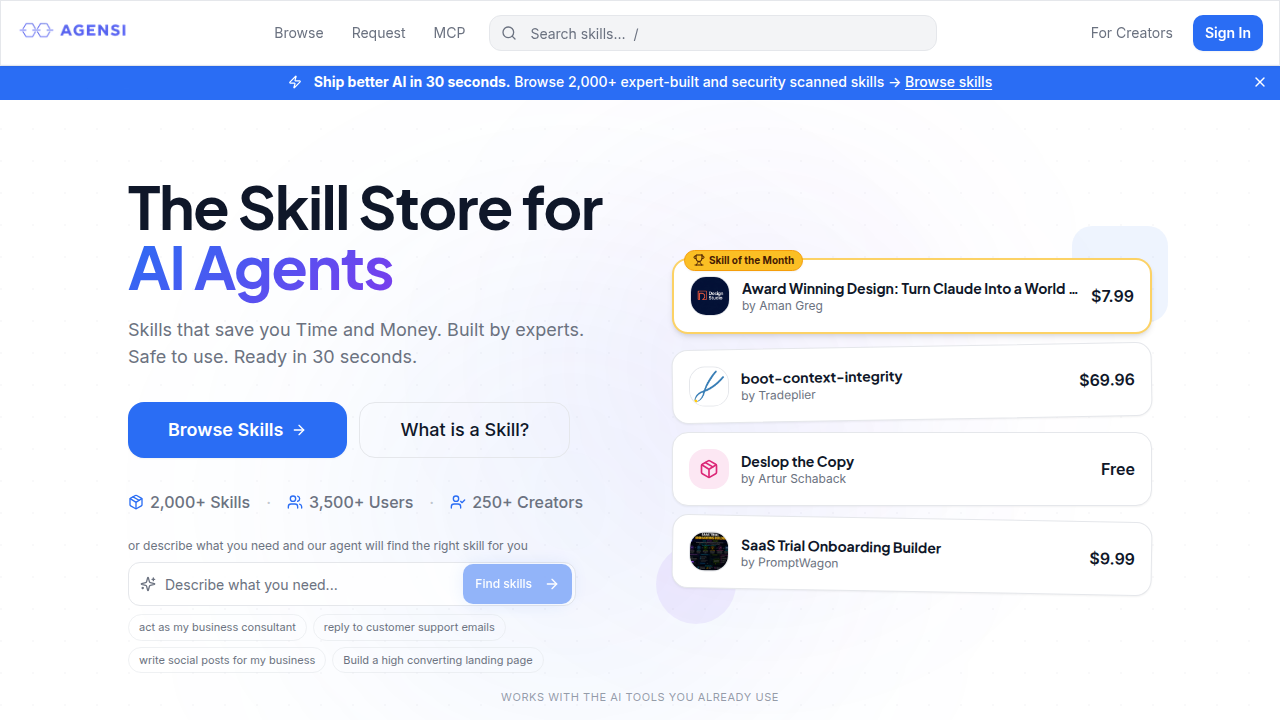Click the boot-context-integrity skill icon
The width and height of the screenshot is (1280, 720).
tap(709, 386)
